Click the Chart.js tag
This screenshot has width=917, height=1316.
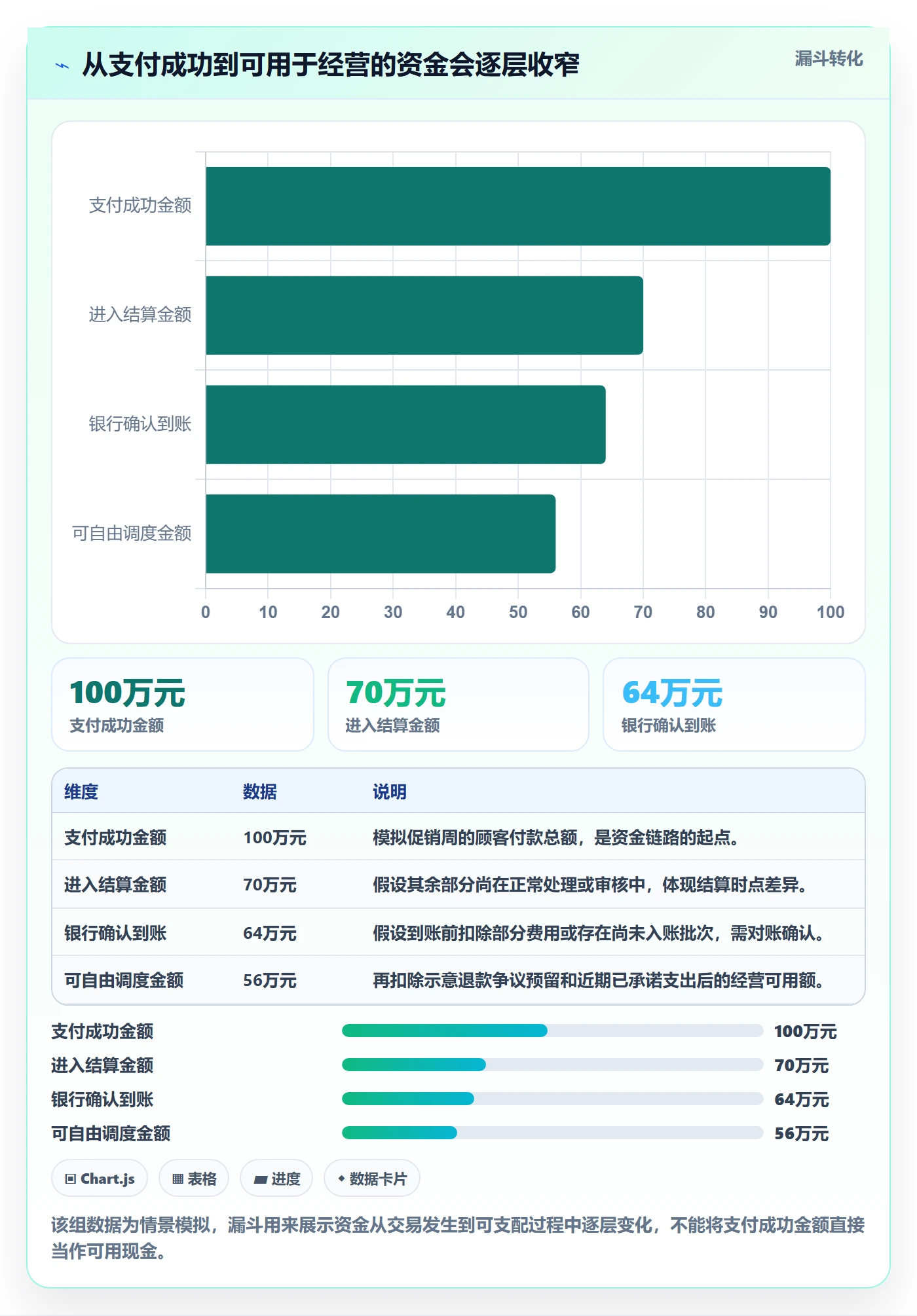click(100, 1179)
